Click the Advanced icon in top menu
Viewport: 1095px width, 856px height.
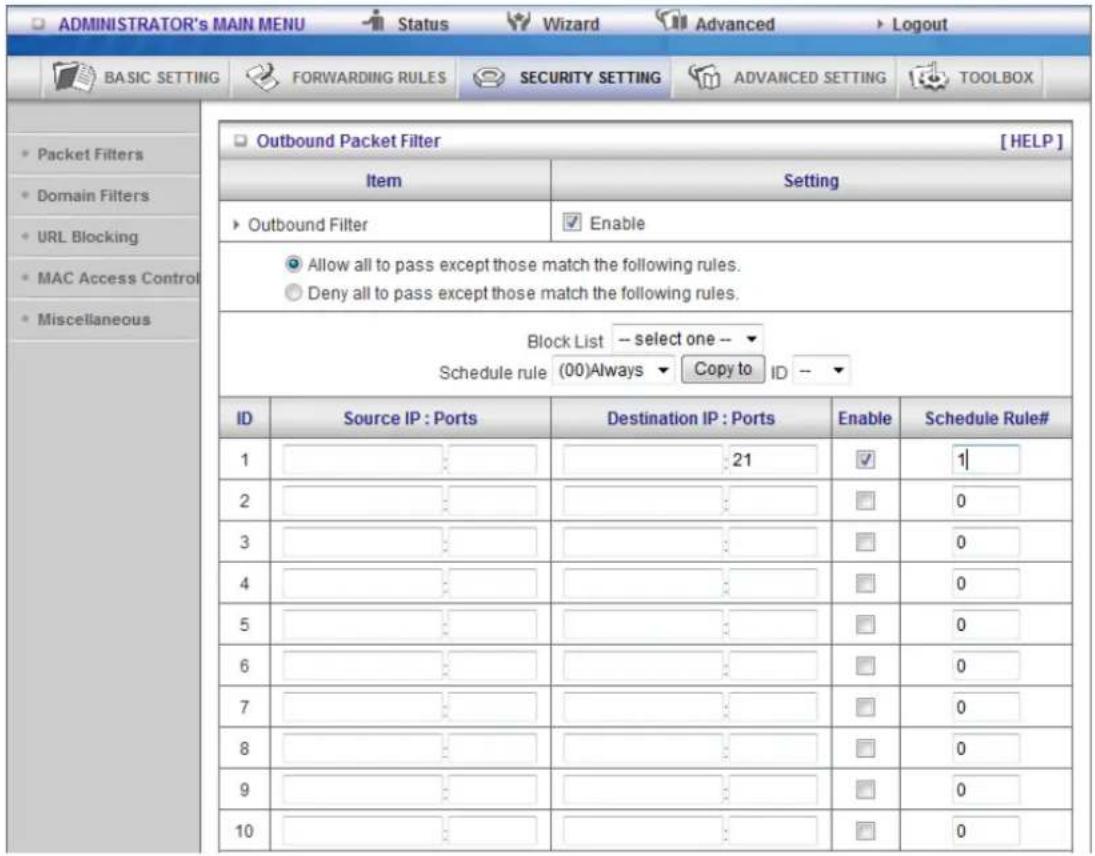[x=670, y=21]
